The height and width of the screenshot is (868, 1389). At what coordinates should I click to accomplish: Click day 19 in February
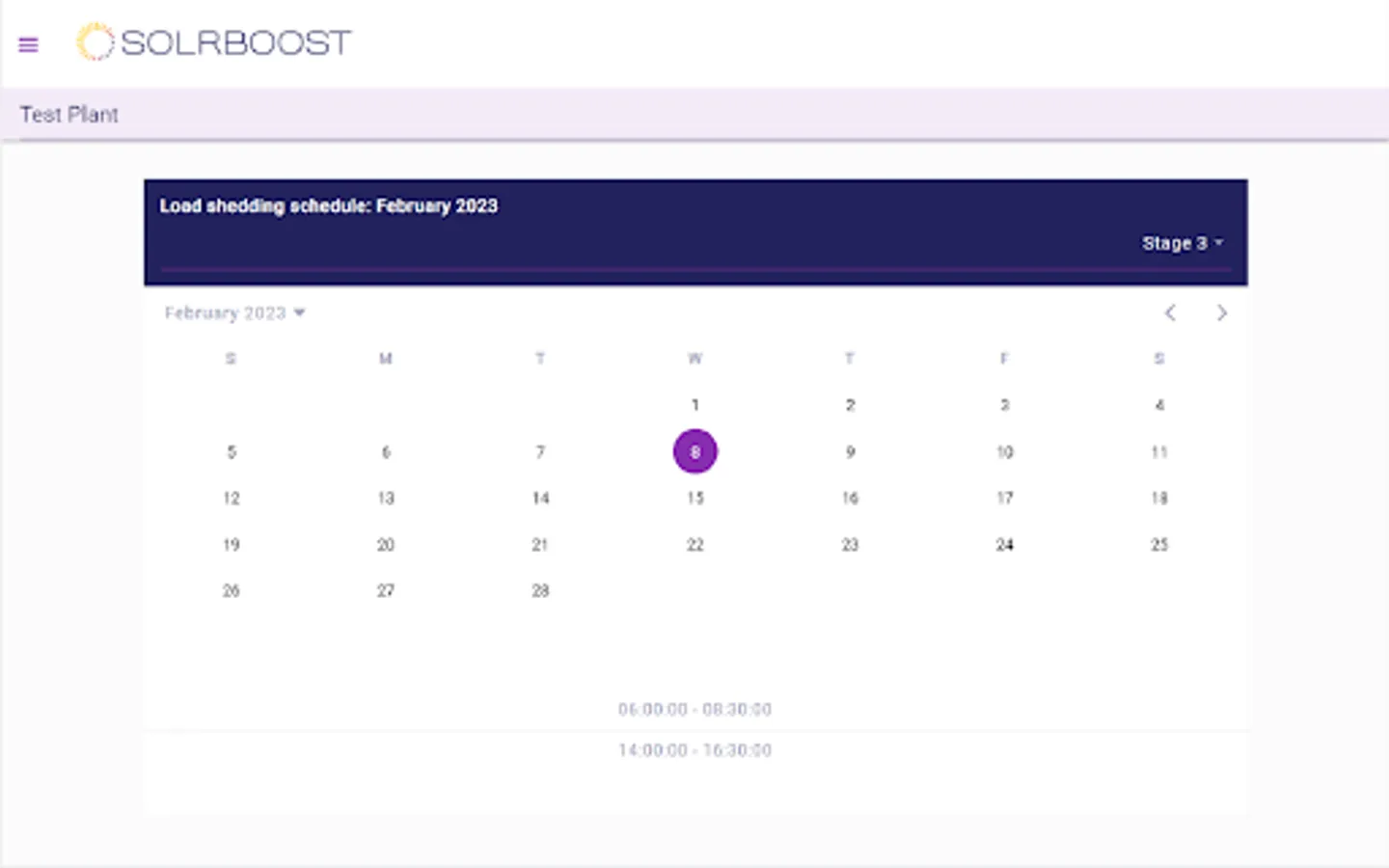(x=231, y=544)
